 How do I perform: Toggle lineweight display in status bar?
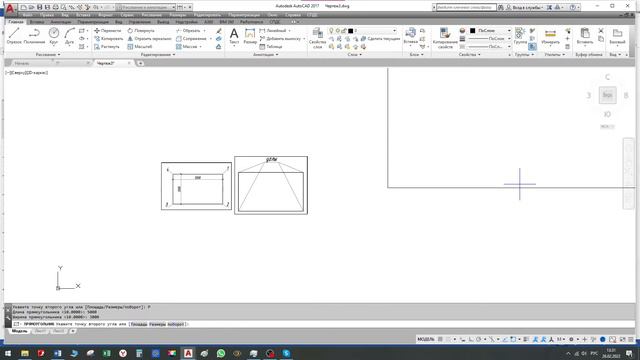tap(526, 339)
